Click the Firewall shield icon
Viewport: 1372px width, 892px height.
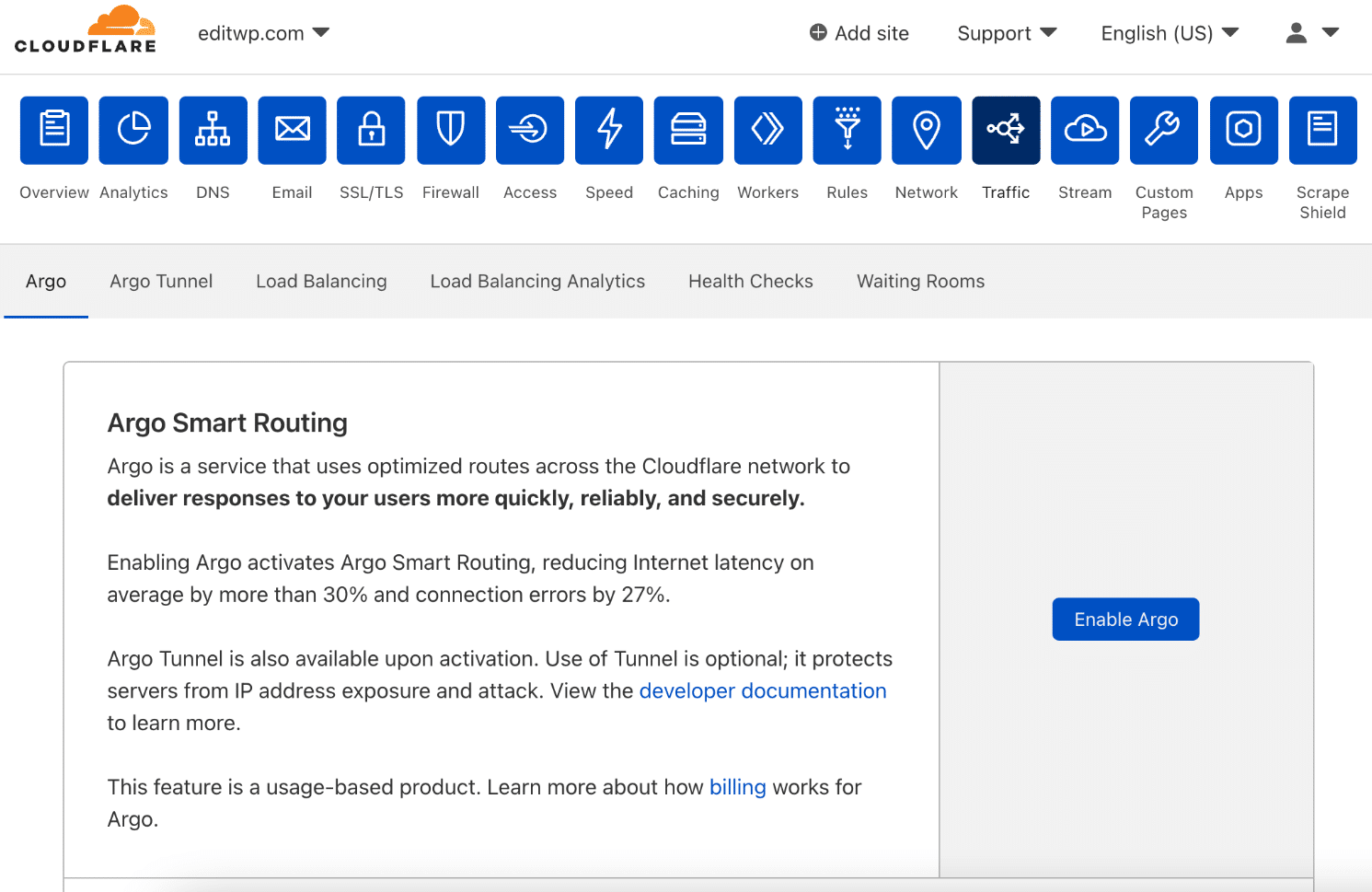point(450,130)
